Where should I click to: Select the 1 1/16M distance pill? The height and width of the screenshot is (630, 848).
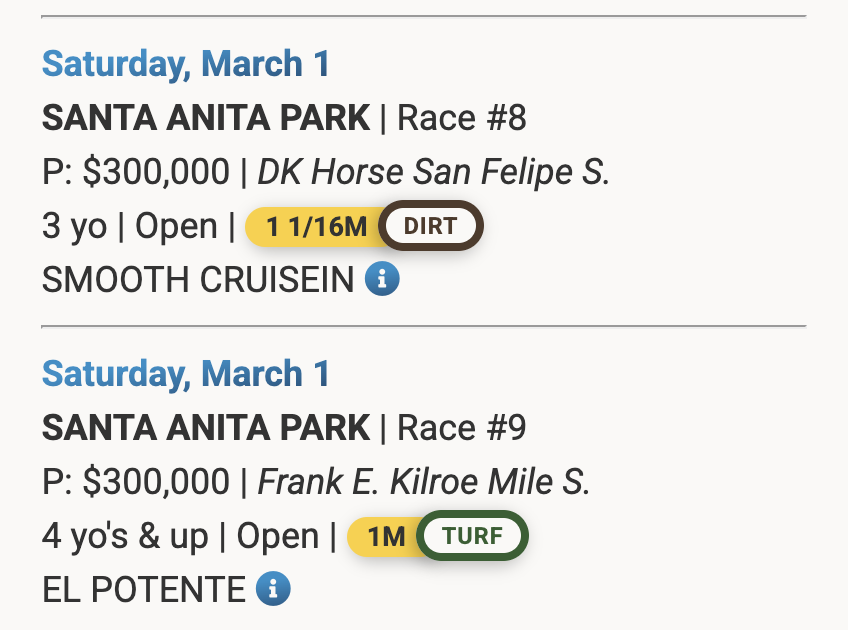tap(314, 227)
